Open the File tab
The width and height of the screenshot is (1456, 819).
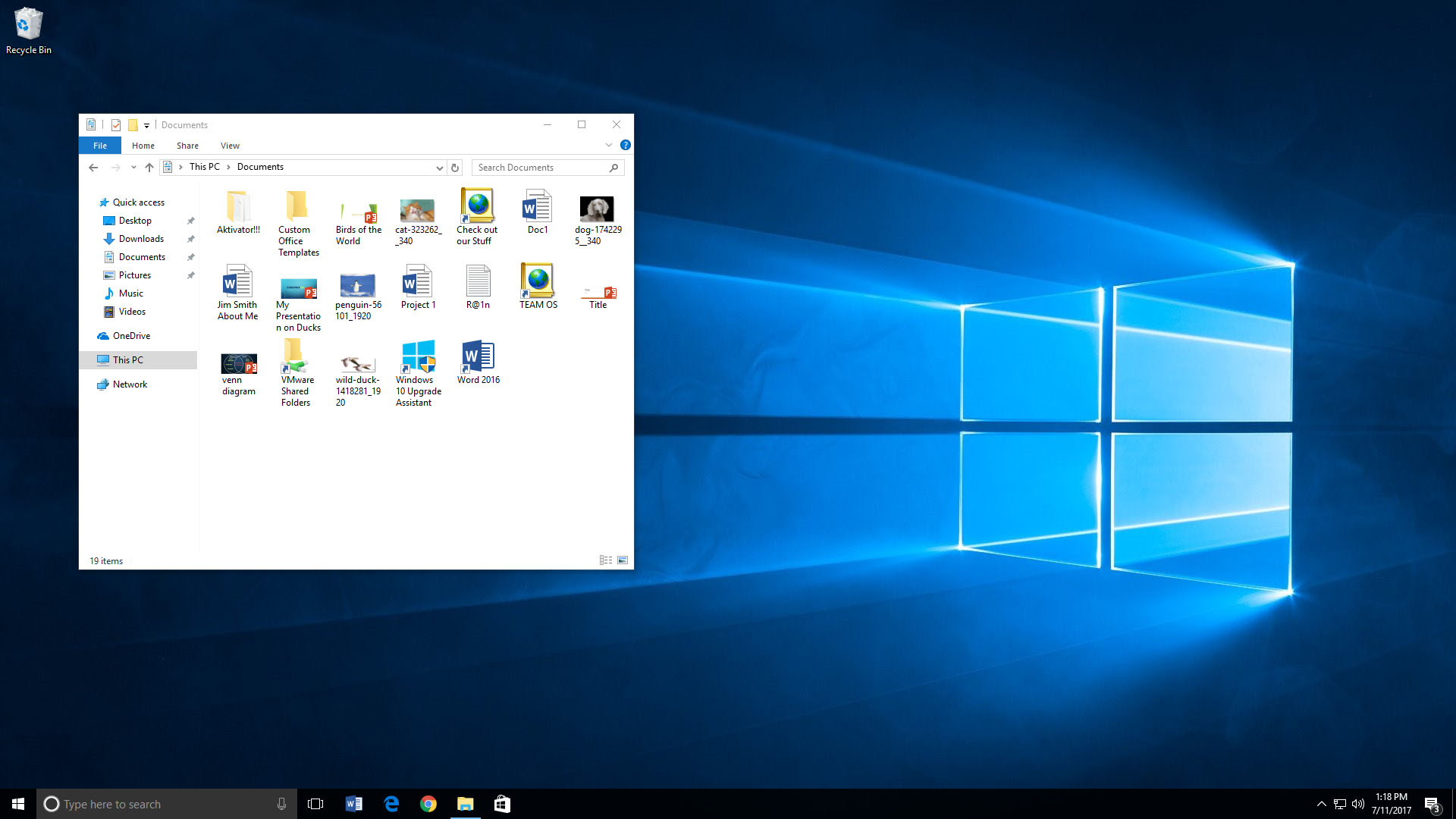tap(100, 146)
